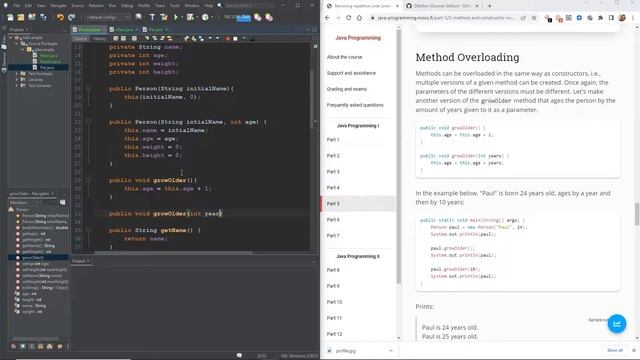The image size is (640, 360).
Task: Click the Profile Project icon
Action: pyautogui.click(x=205, y=17)
